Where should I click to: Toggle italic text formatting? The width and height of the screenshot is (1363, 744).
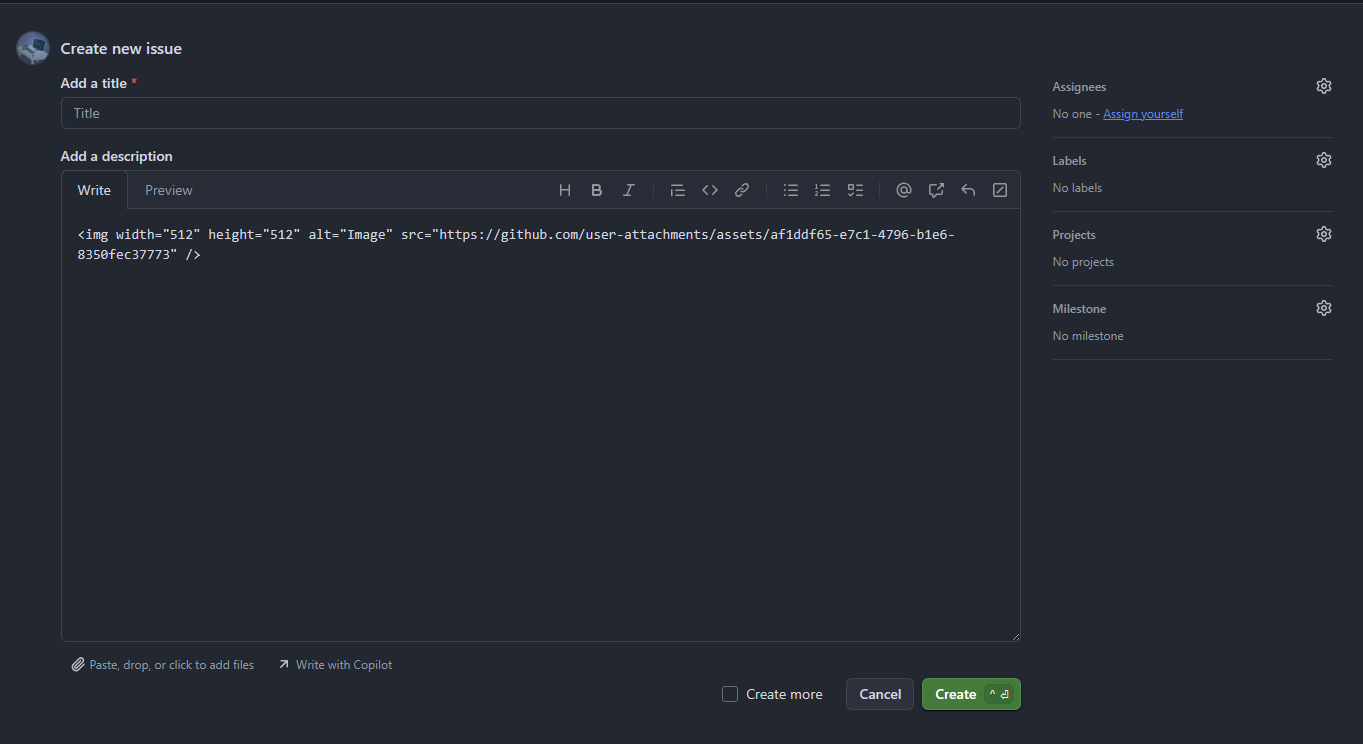coord(629,190)
